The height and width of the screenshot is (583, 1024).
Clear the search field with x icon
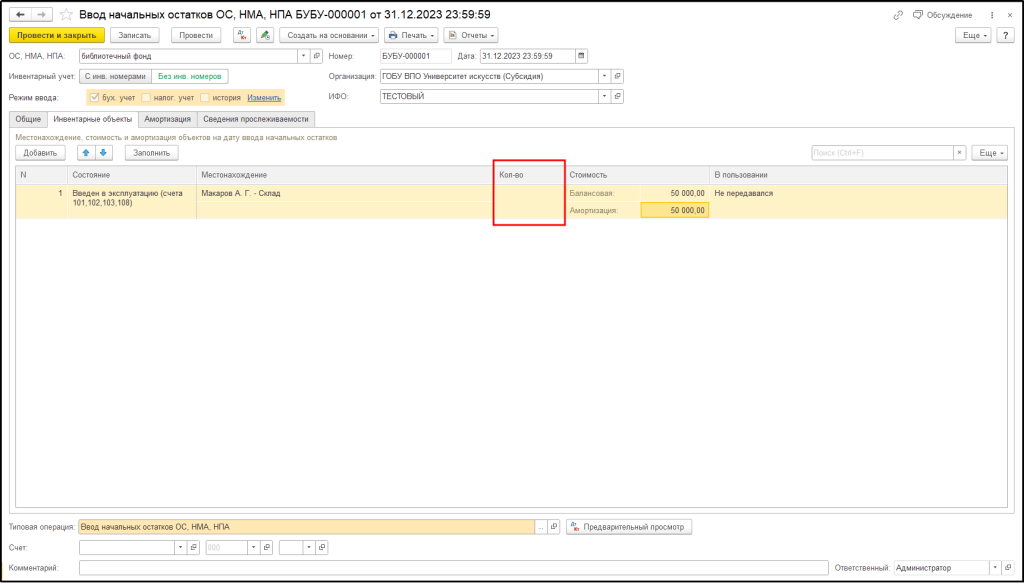[x=960, y=153]
